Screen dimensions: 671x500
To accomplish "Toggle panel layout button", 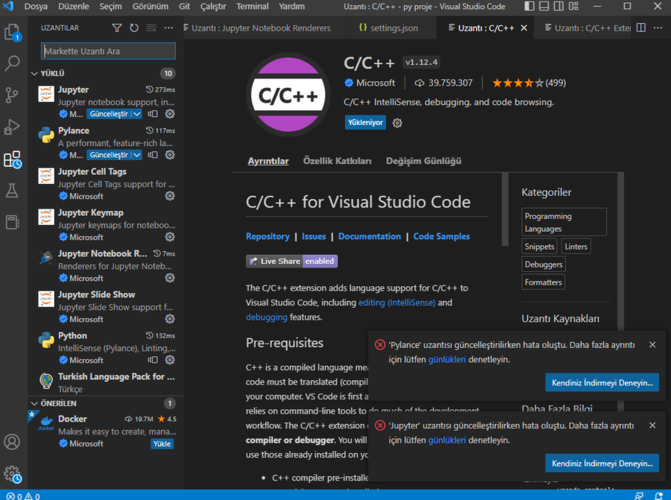I will tap(544, 6).
